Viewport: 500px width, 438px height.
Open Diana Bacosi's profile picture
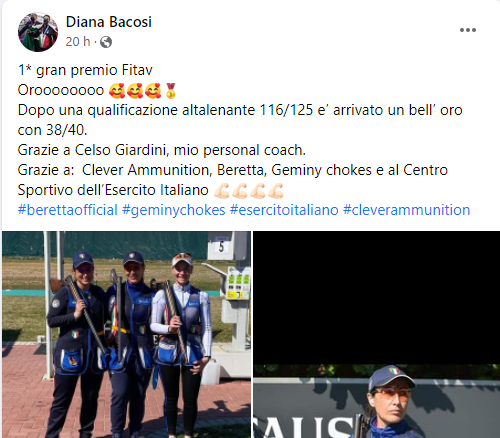click(x=38, y=32)
